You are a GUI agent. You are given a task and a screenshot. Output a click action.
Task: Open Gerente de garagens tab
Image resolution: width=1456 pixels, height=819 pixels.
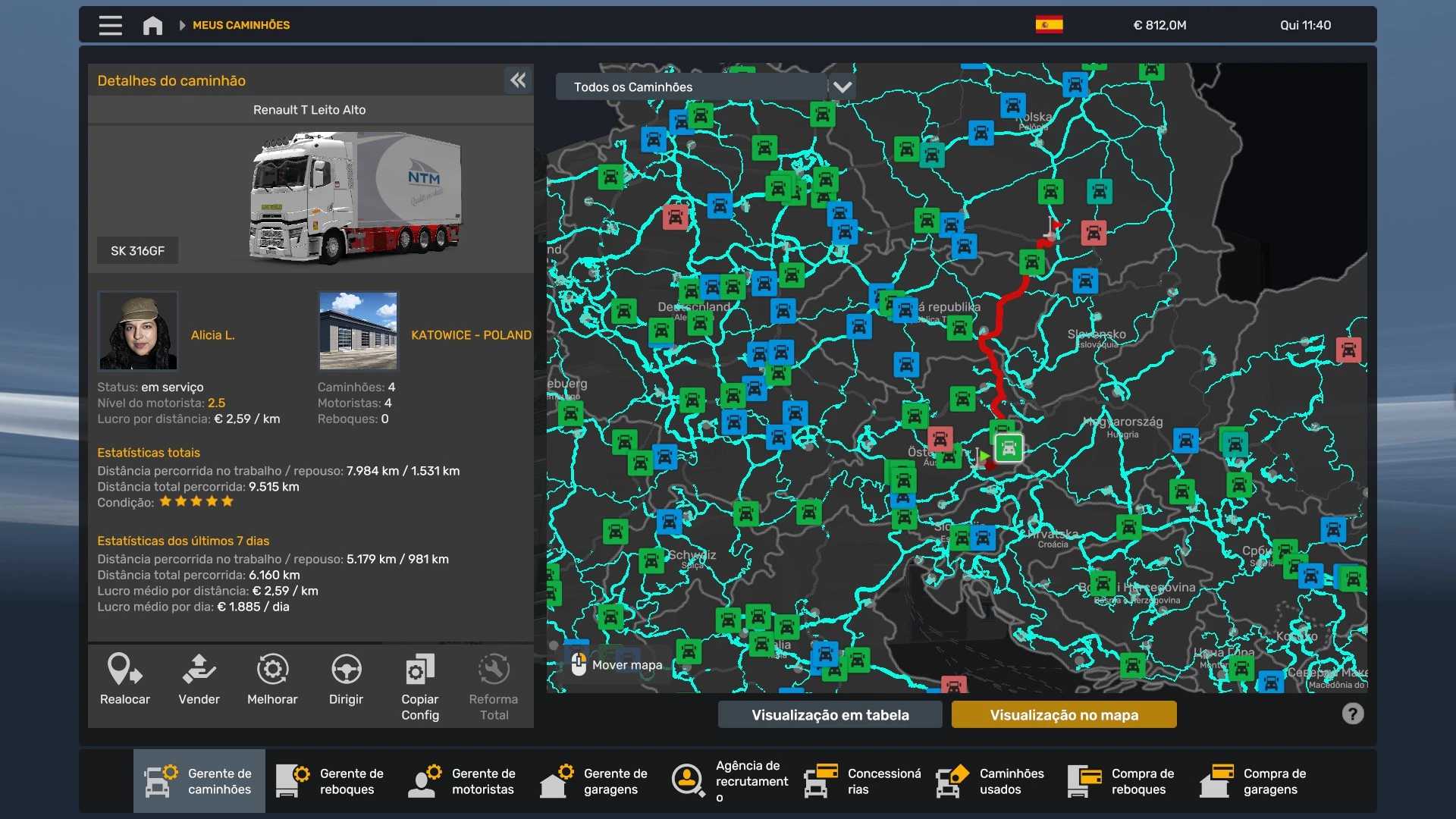tap(595, 781)
